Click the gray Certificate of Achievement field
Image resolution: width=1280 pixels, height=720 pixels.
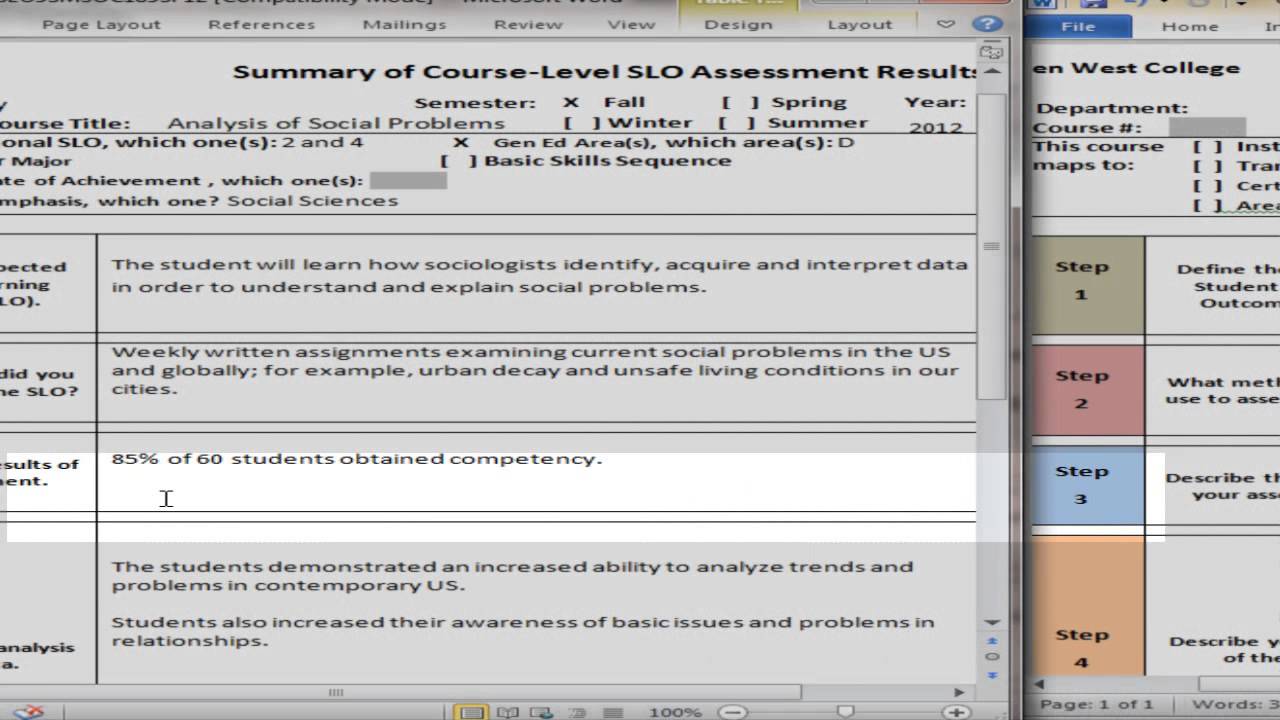pyautogui.click(x=408, y=180)
